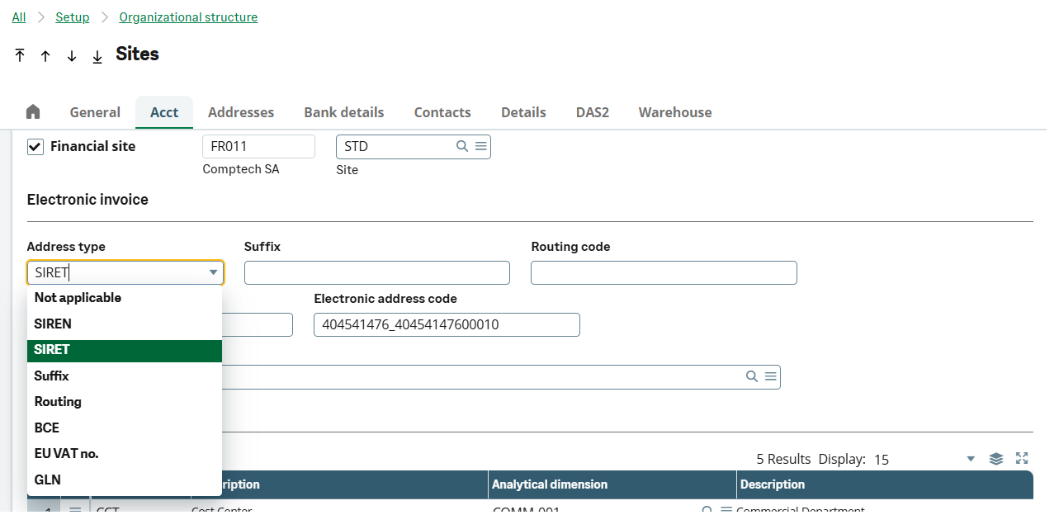The height and width of the screenshot is (513, 1047).
Task: Choose SIREN from address type list
Action: [124, 324]
